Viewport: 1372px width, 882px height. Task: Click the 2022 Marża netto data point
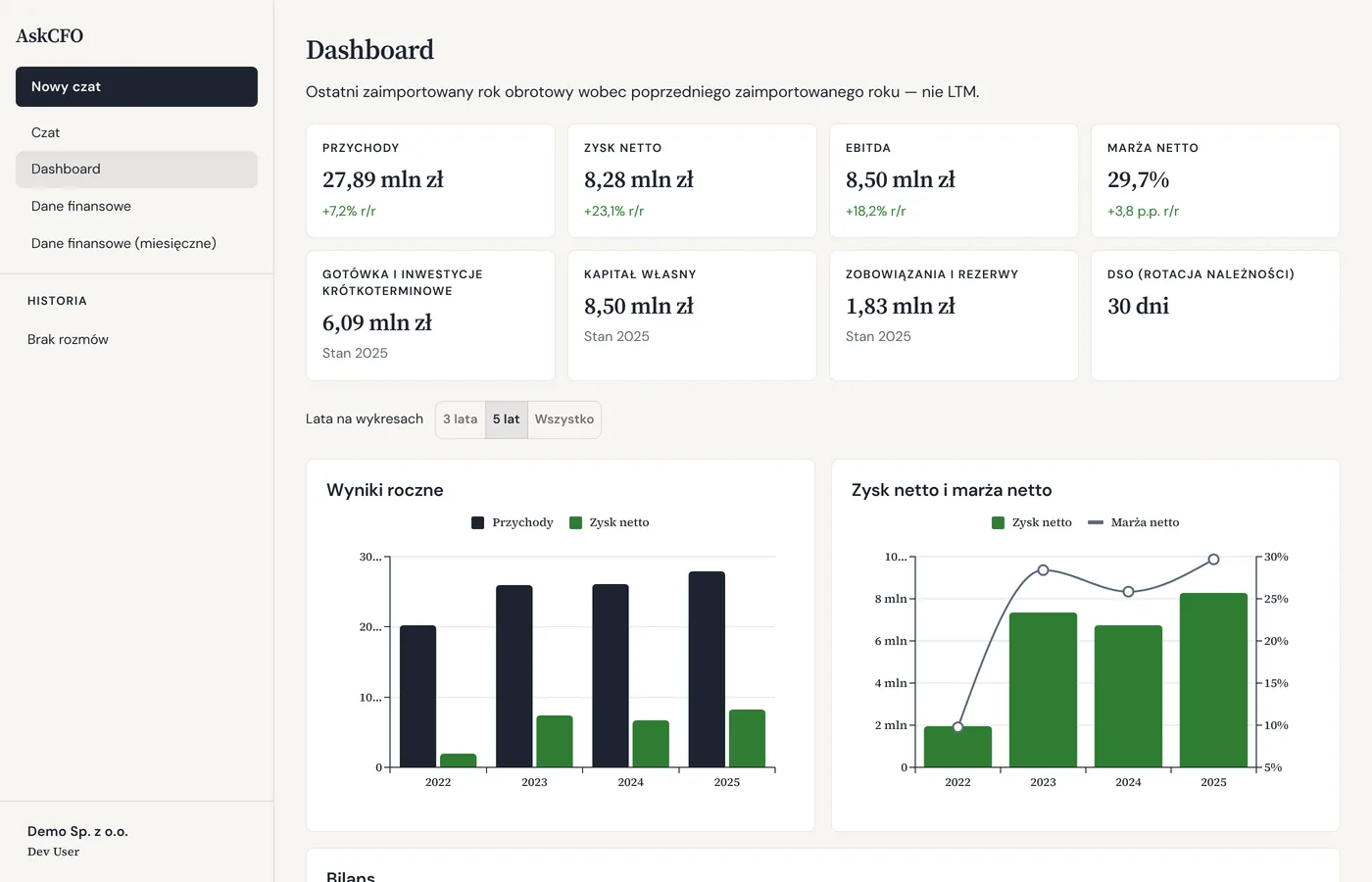pyautogui.click(x=957, y=727)
